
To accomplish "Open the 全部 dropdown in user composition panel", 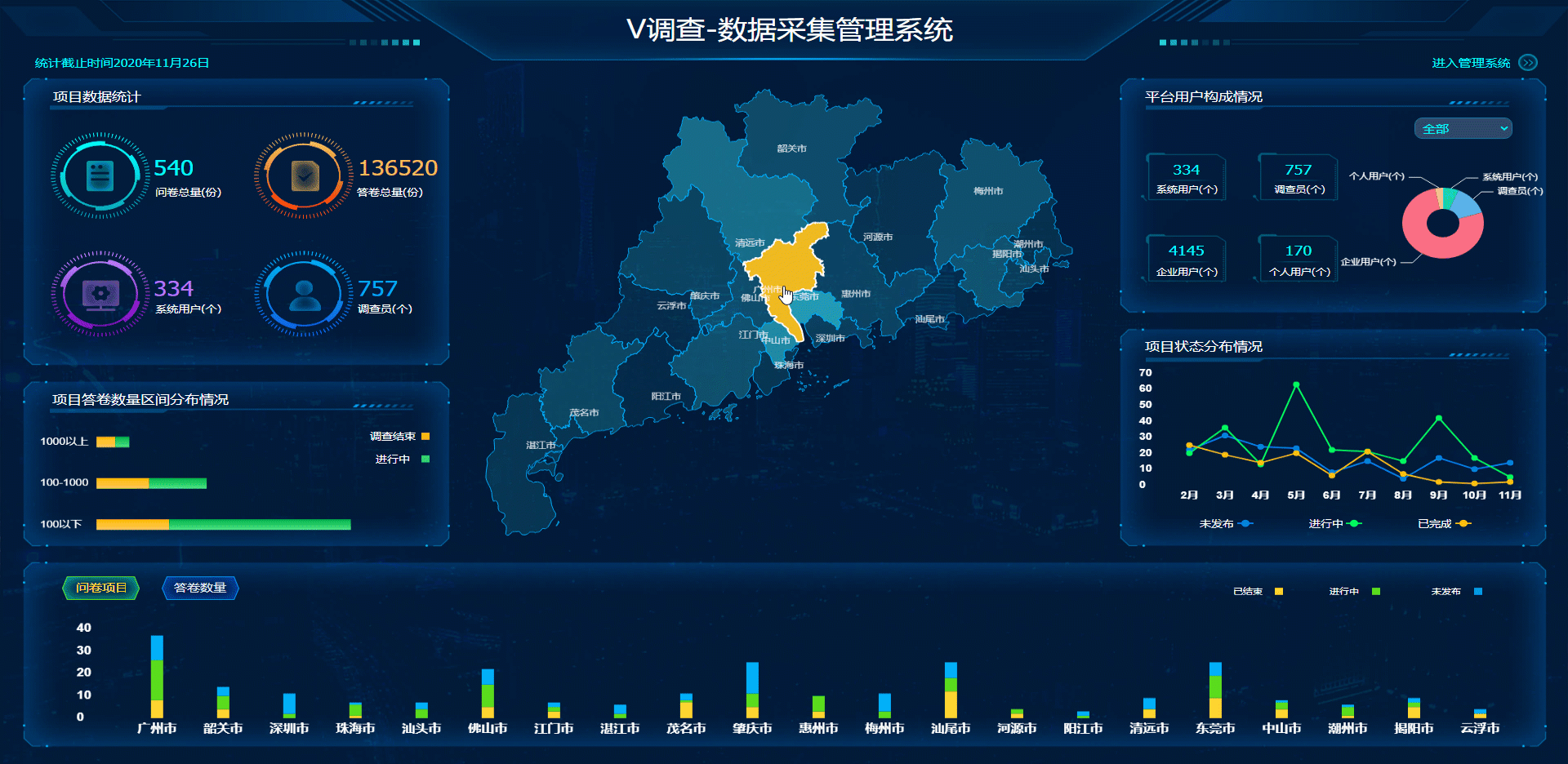I will point(1463,129).
